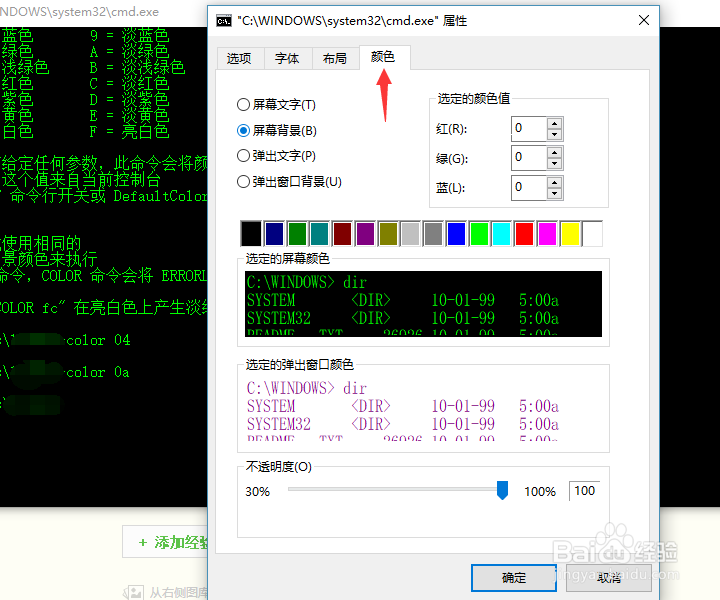Image resolution: width=720 pixels, height=600 pixels.
Task: Pick the dark navy blue swatch
Action: tap(274, 234)
